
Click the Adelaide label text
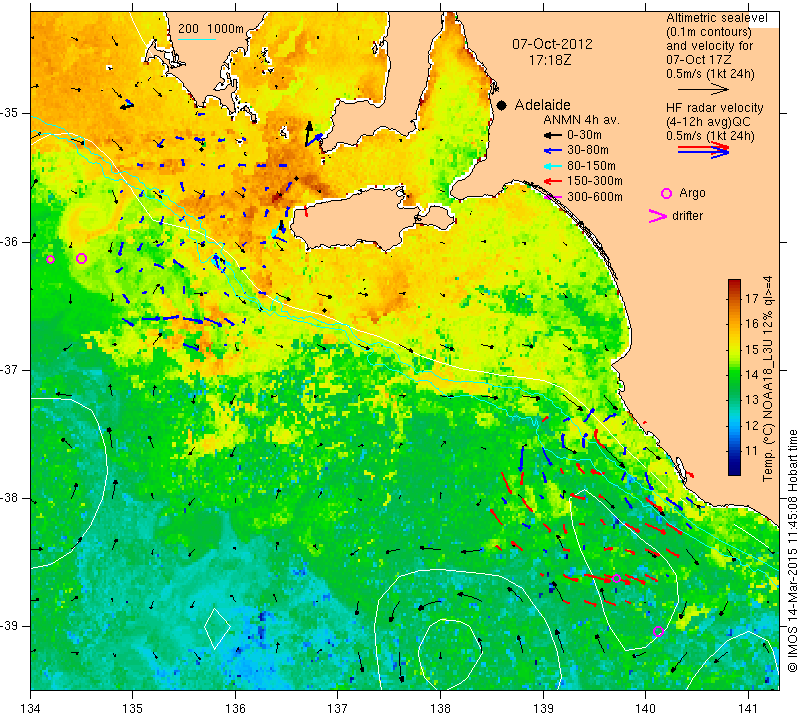(x=542, y=105)
